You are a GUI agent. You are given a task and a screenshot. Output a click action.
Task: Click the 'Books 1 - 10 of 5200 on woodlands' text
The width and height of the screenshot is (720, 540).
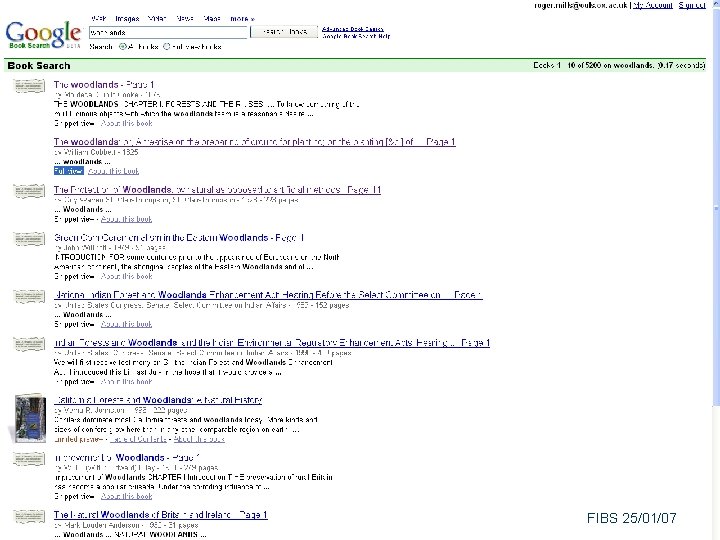619,65
